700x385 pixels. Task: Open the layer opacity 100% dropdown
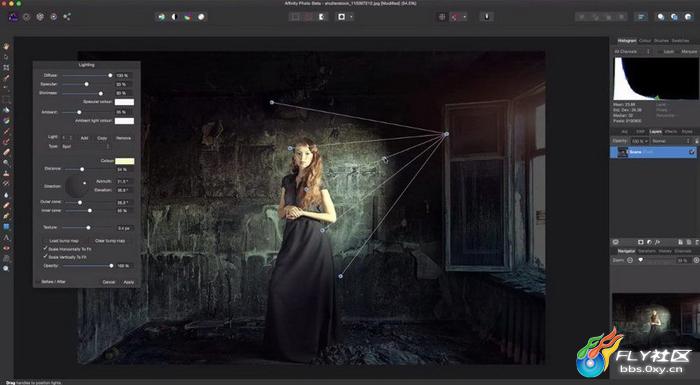point(640,141)
